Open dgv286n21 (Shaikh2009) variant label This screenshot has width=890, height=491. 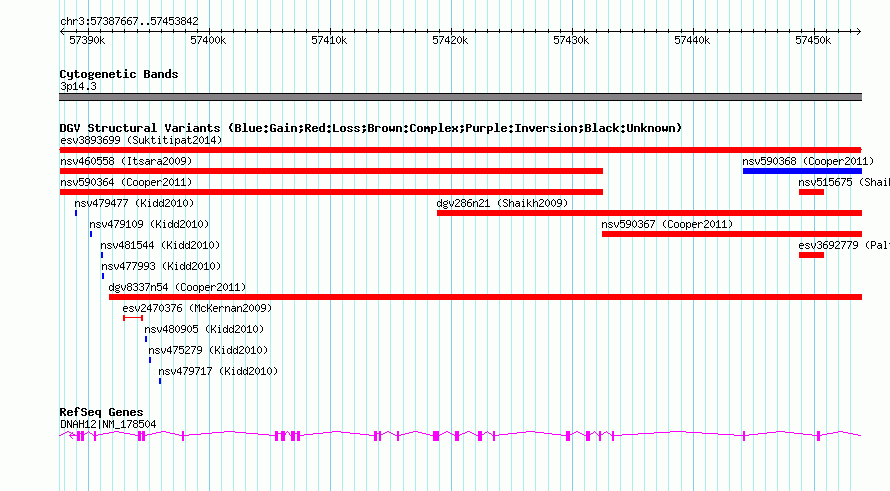502,203
